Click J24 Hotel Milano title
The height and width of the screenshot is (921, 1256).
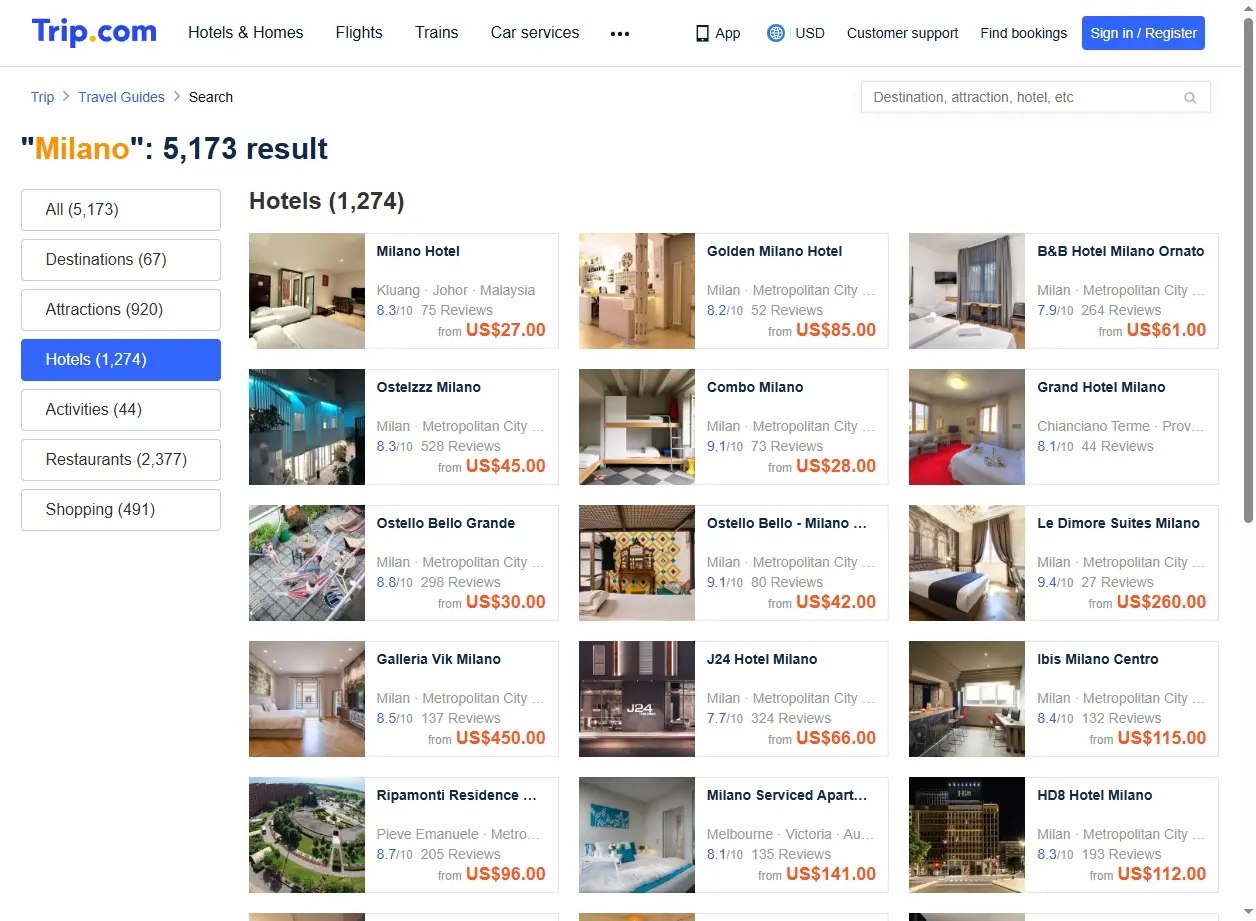[x=762, y=659]
